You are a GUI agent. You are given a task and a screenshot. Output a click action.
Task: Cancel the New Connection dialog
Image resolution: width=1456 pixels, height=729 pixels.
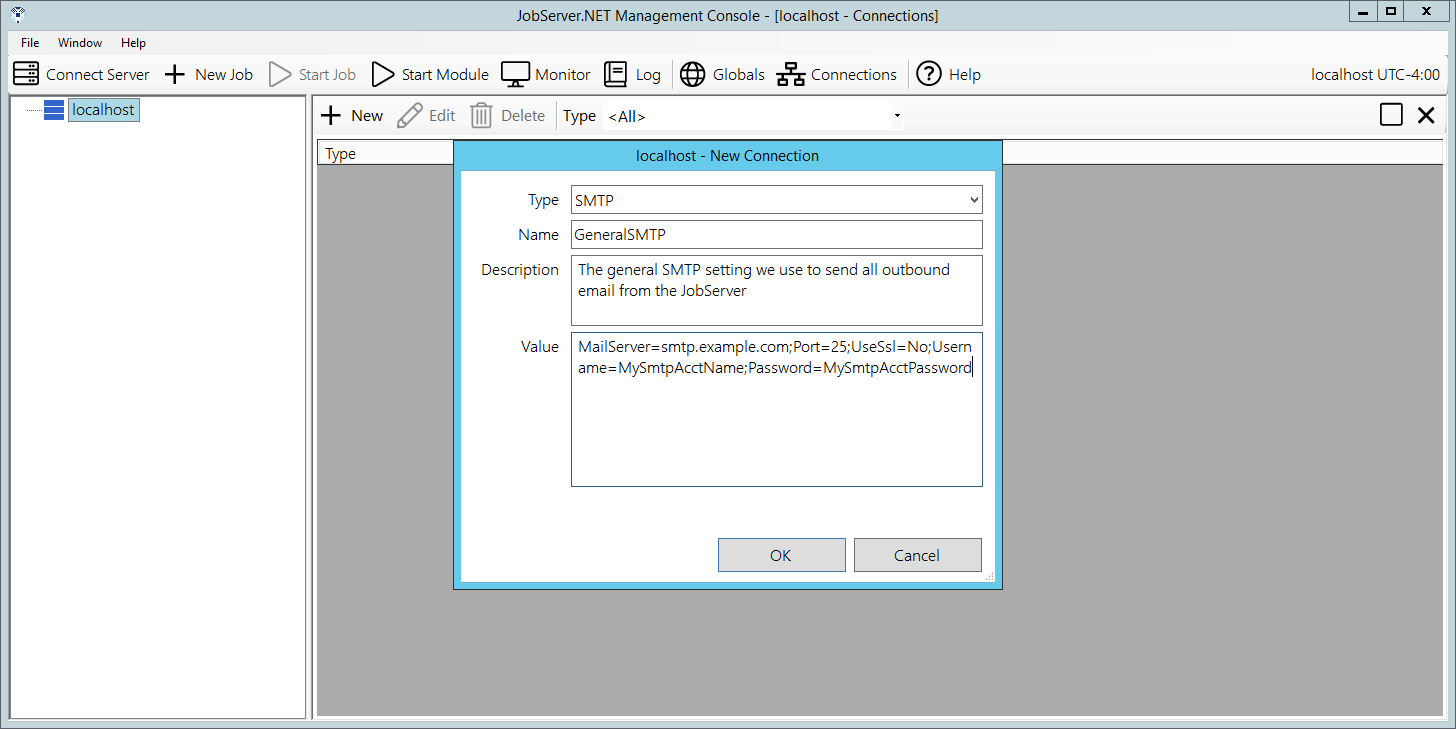(x=917, y=555)
